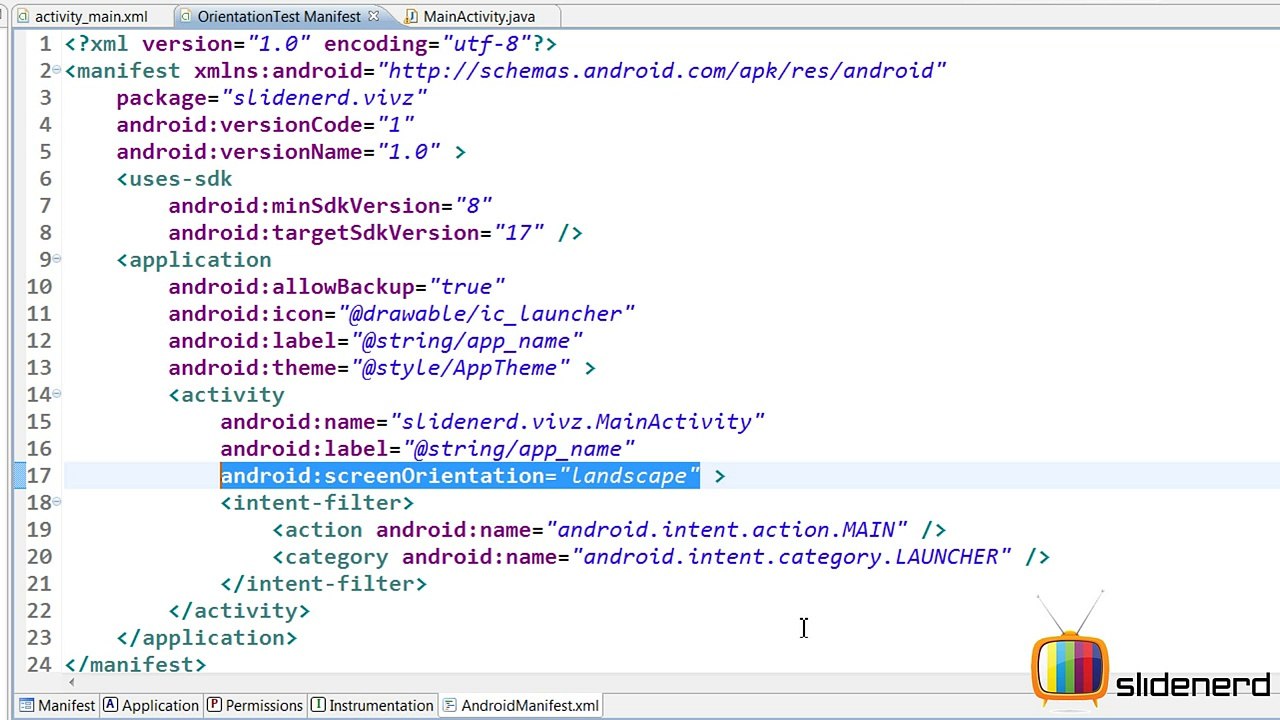1280x720 pixels.
Task: Click the android:name MainActivity attribute line
Action: (x=493, y=422)
